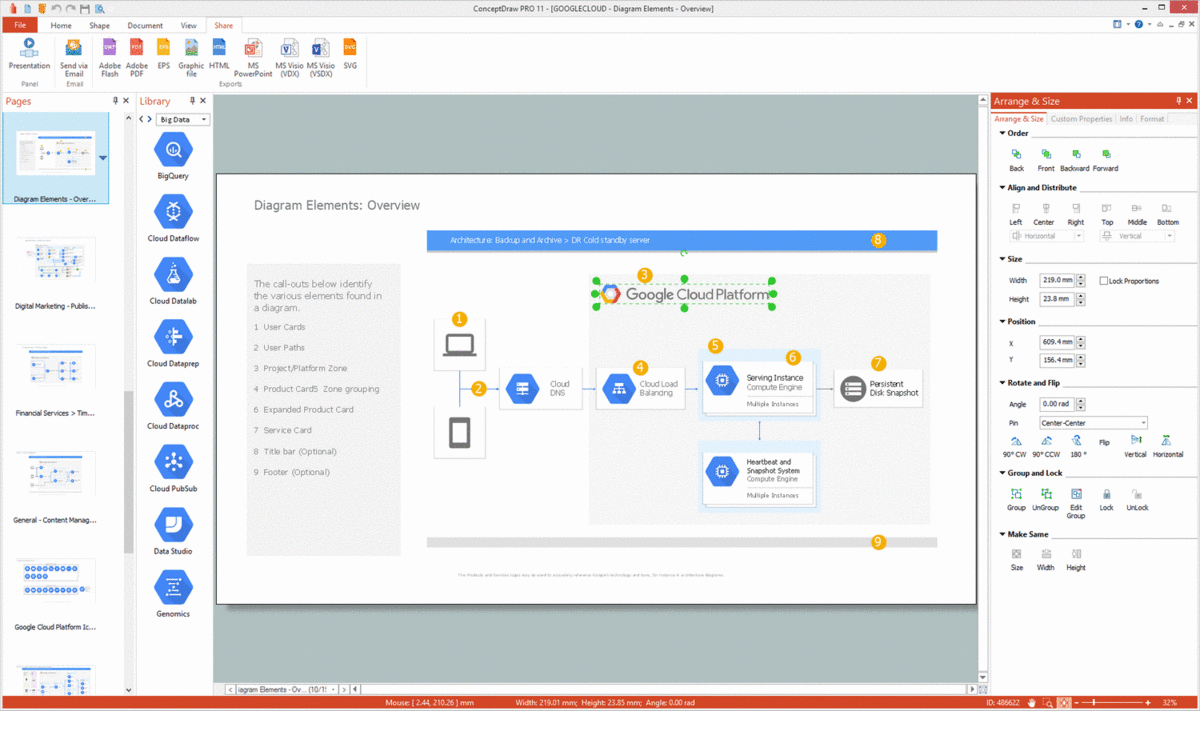The width and height of the screenshot is (1200, 735).
Task: Move object Backward one level
Action: (x=1075, y=160)
